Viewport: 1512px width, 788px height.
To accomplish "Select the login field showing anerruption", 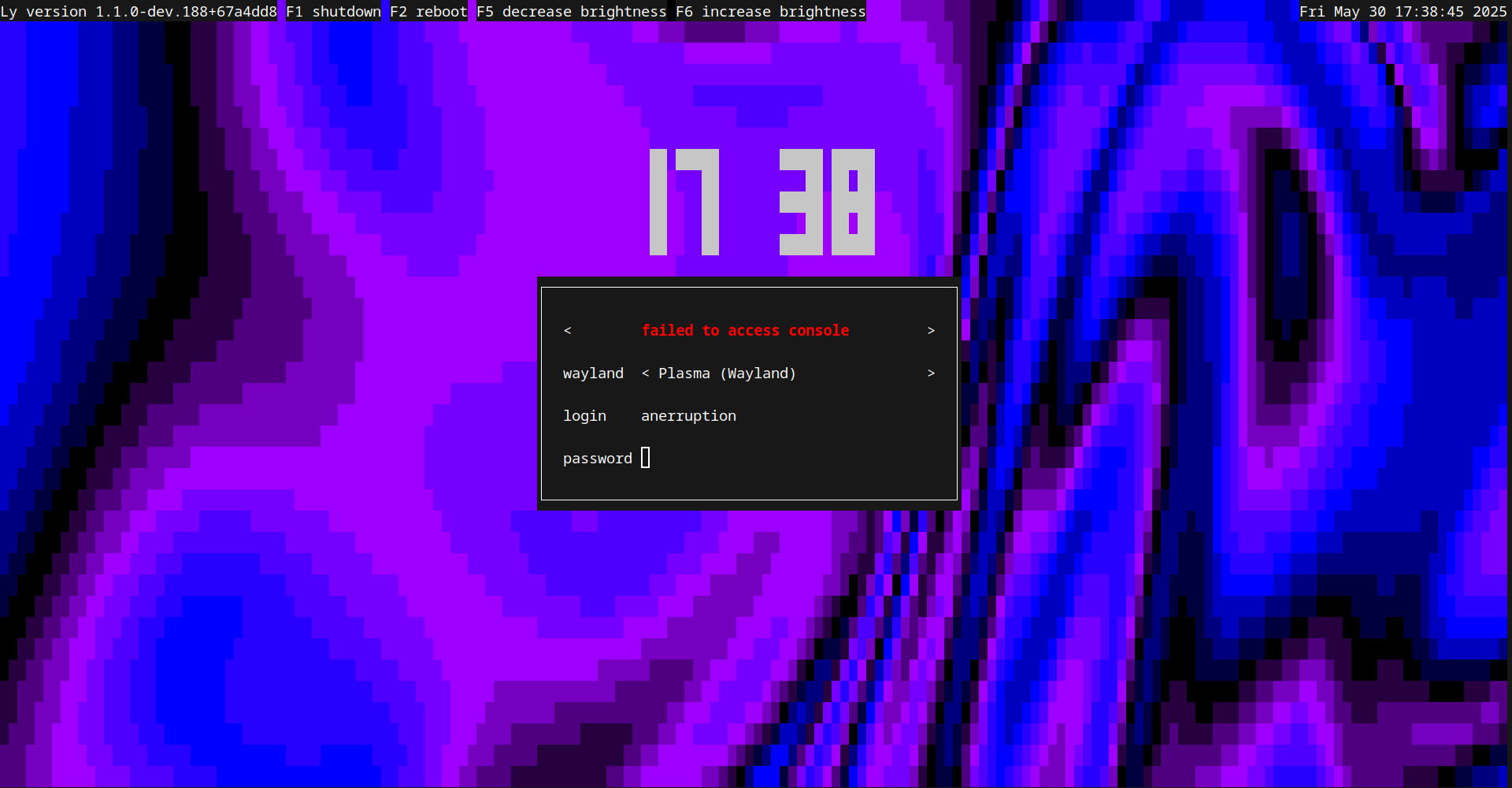I will pos(688,415).
